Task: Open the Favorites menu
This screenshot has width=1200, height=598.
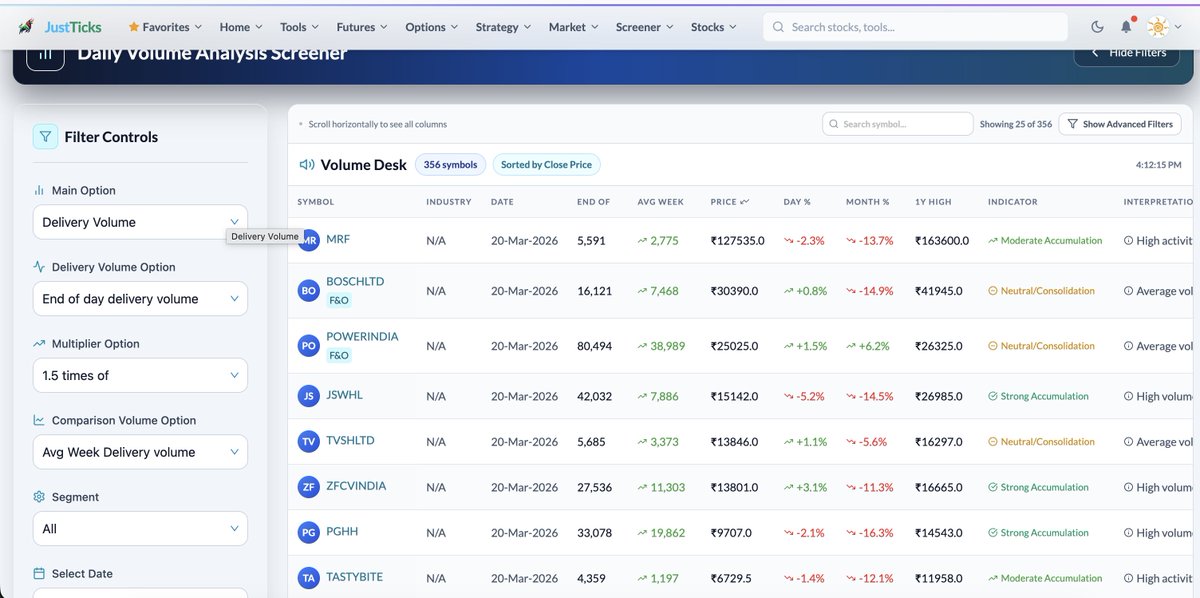Action: tap(165, 27)
